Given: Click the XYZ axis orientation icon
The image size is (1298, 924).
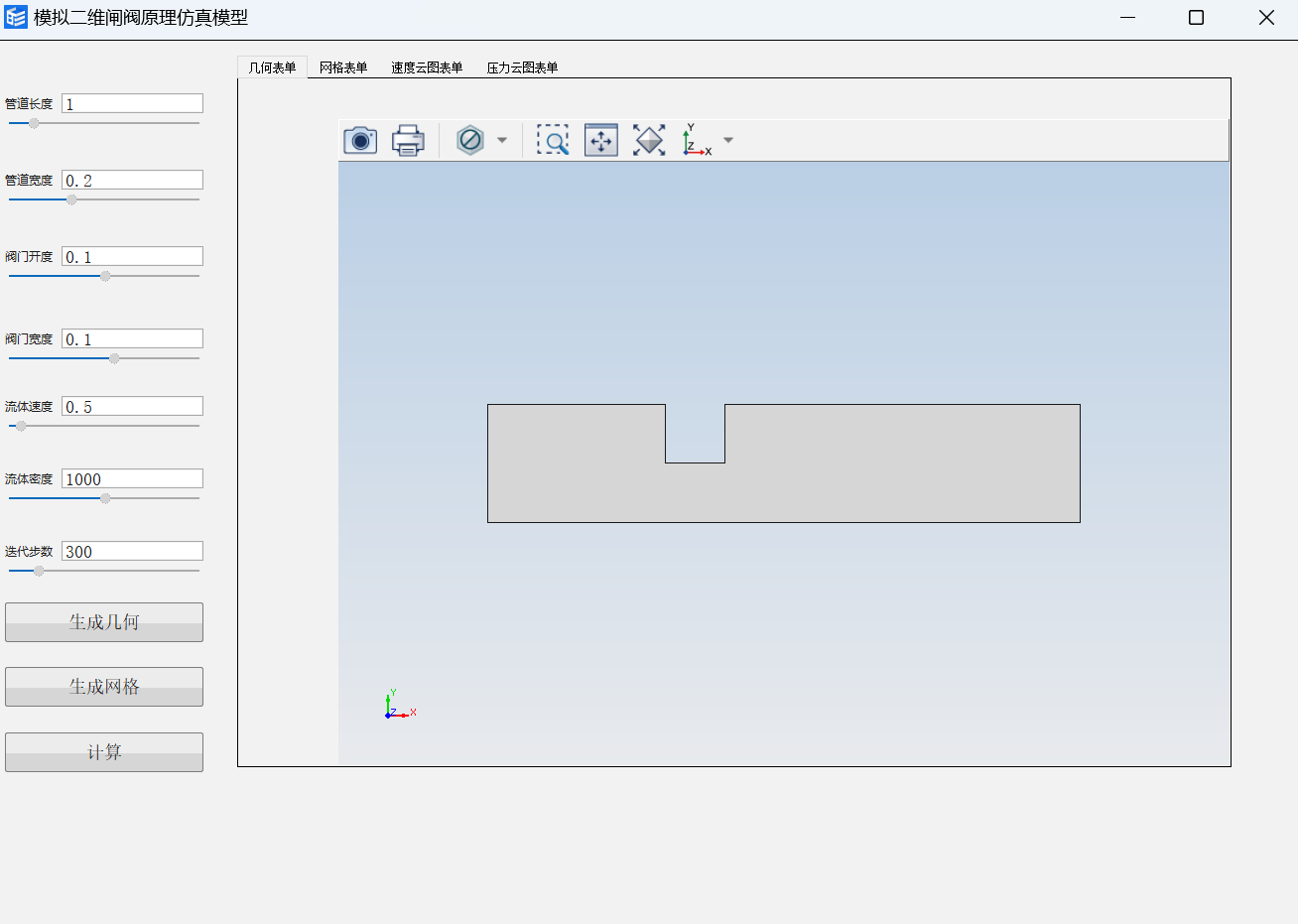Looking at the screenshot, I should [697, 140].
